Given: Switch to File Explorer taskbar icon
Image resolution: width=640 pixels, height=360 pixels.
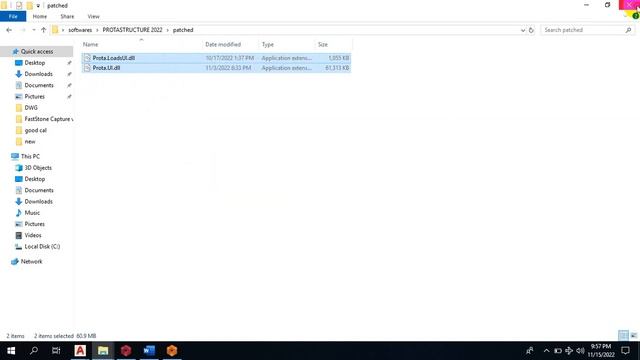Looking at the screenshot, I should (103, 351).
